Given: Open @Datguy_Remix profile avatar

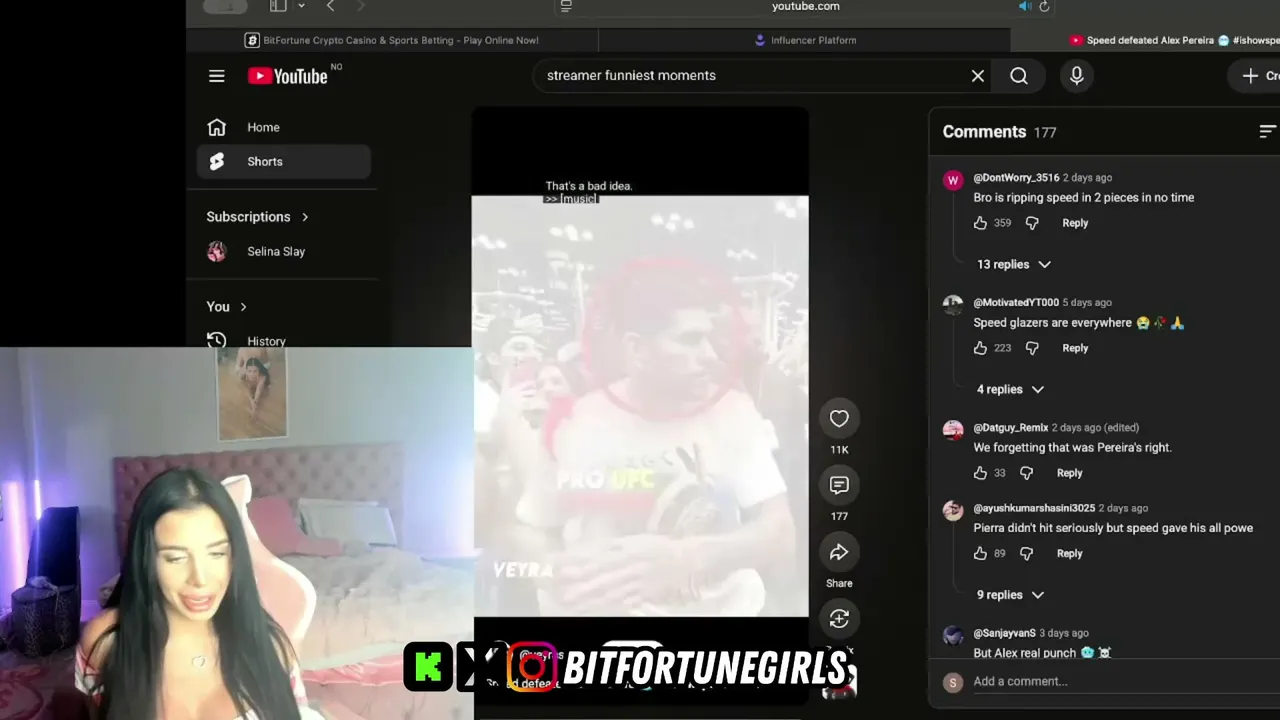Looking at the screenshot, I should point(953,430).
